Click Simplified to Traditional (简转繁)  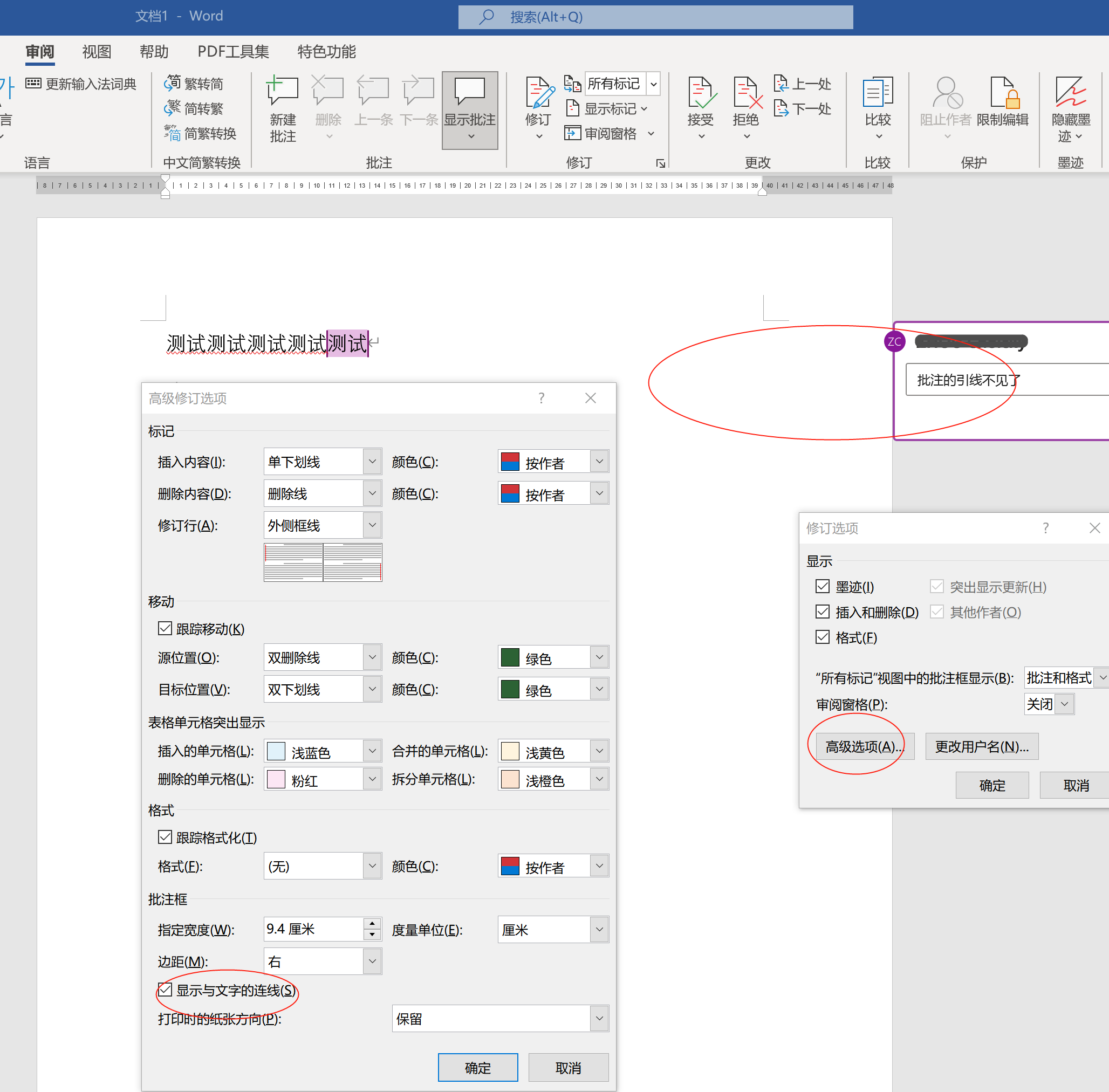click(194, 108)
